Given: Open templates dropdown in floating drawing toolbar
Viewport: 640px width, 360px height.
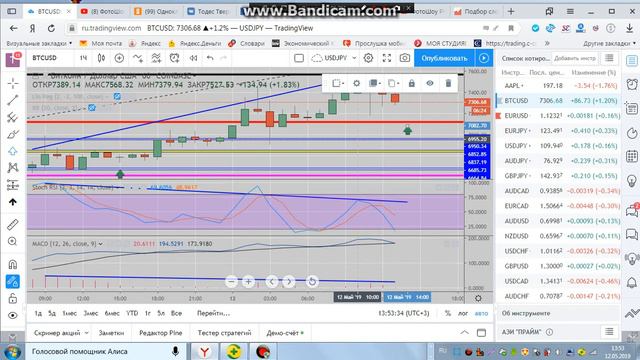Looking at the screenshot, I should [x=338, y=83].
